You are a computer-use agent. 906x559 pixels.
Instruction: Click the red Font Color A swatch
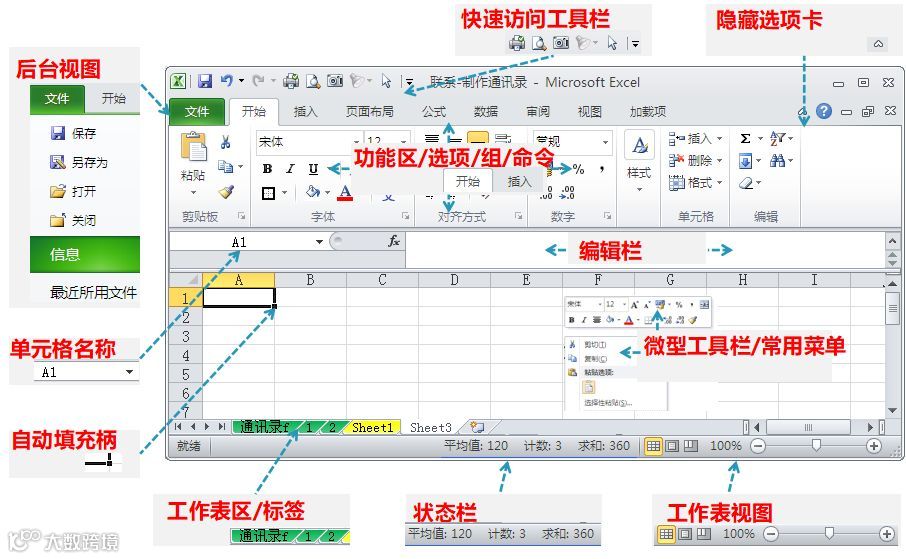345,192
